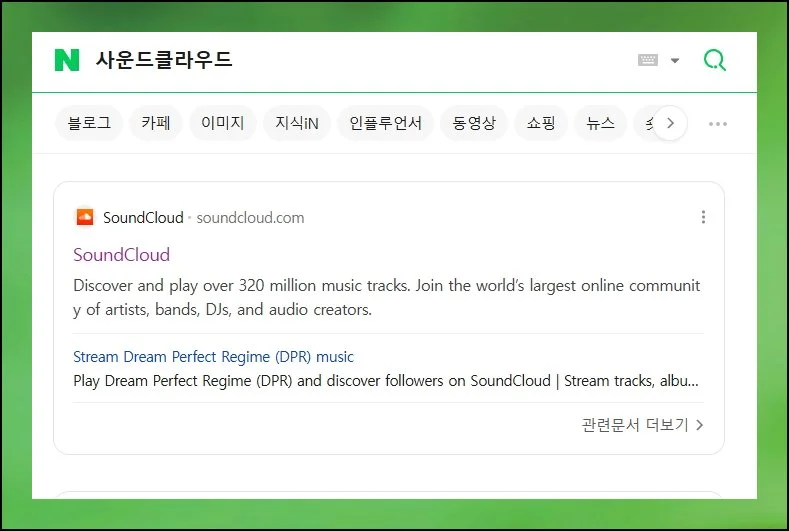789x531 pixels.
Task: Open Stream Dream Perfect Regime (DPR) music link
Action: pyautogui.click(x=213, y=356)
